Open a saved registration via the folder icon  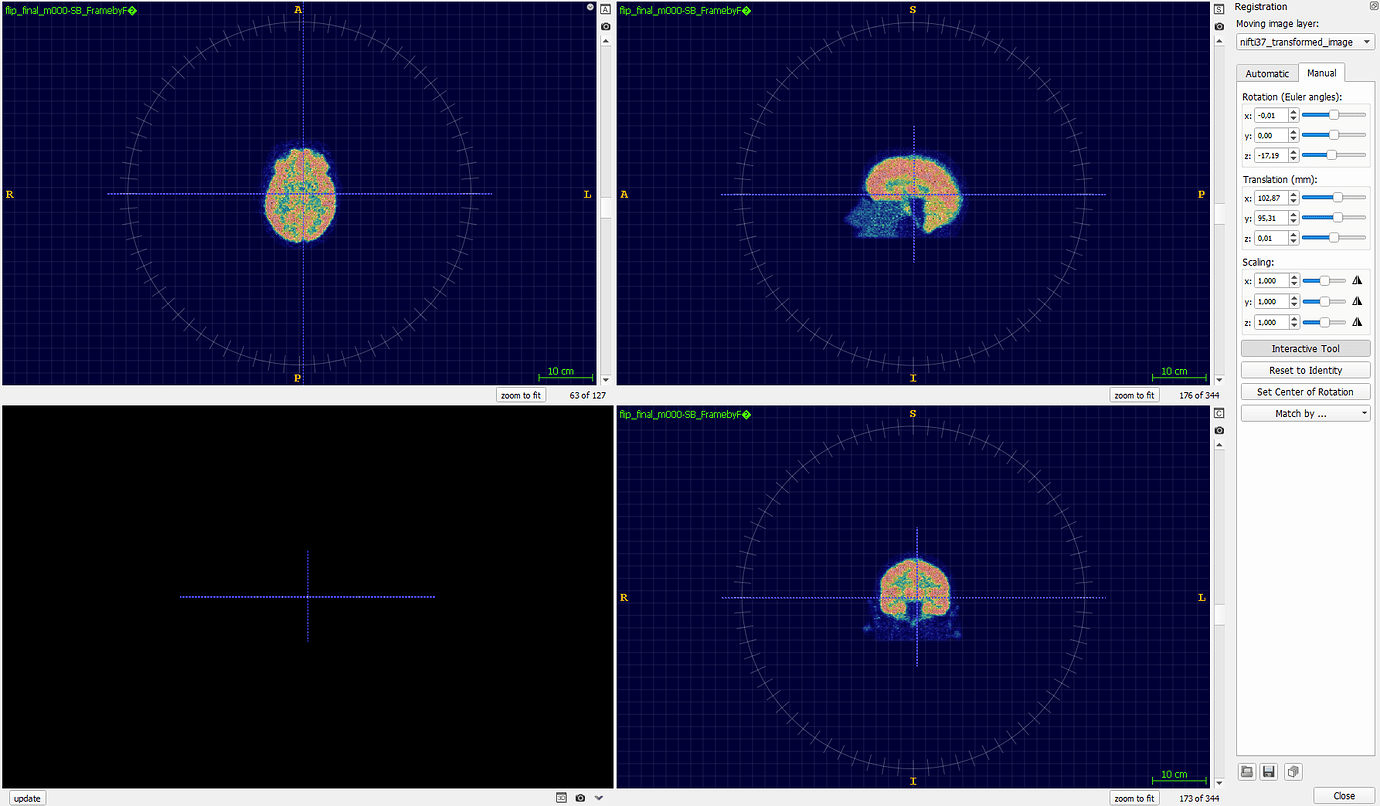tap(1245, 771)
